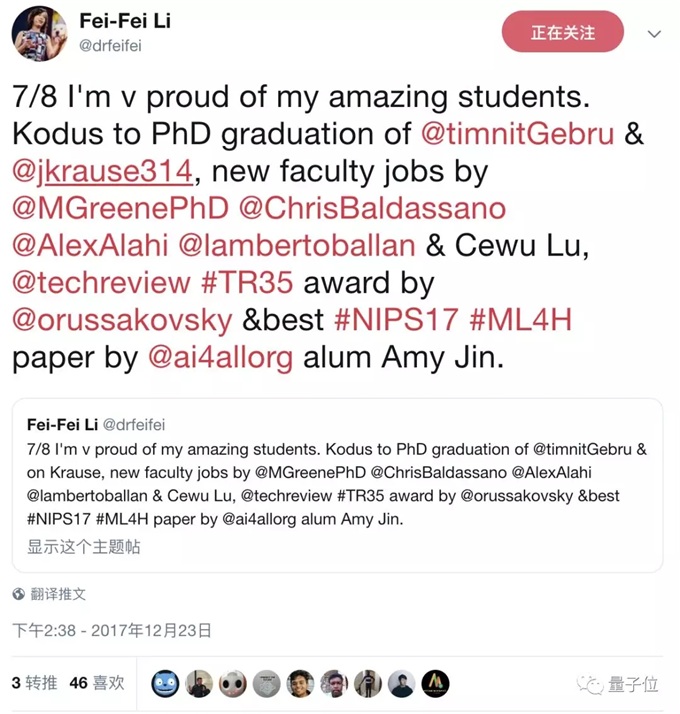
Task: Click the tweet timestamp 下午2:38 - 2017年12月23日
Action: 112,630
